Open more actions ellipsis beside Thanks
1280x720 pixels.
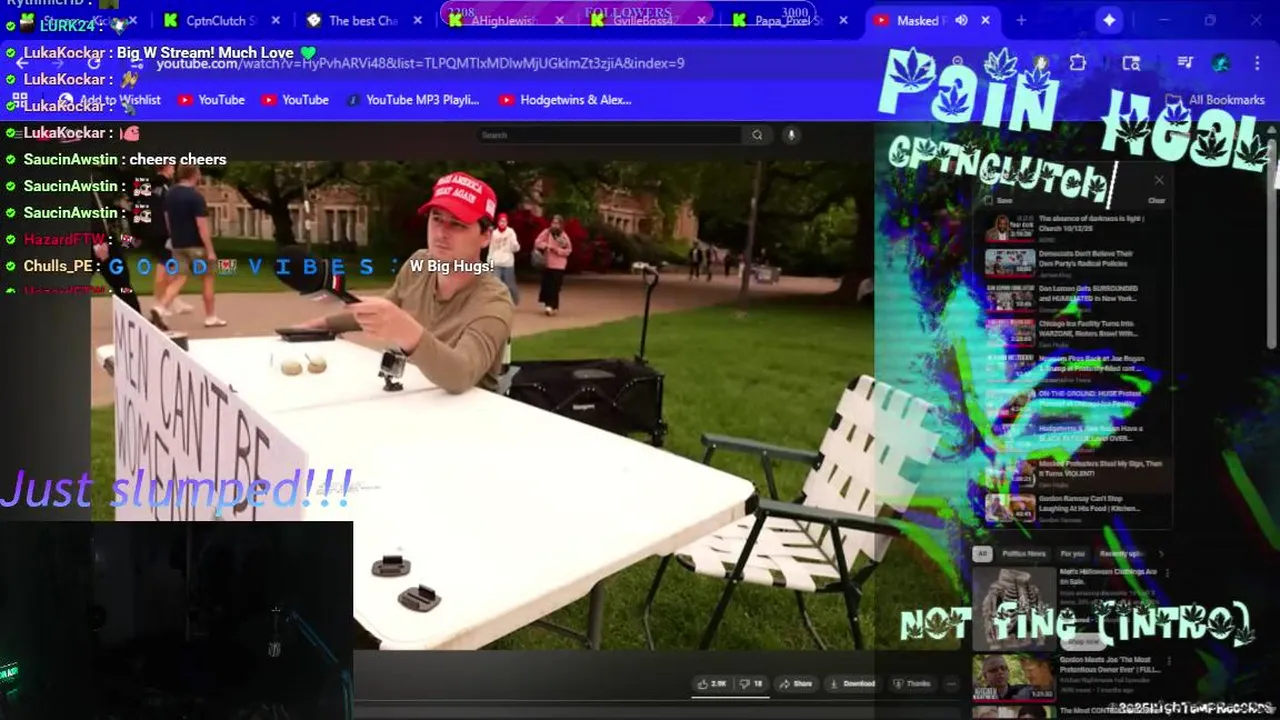pyautogui.click(x=951, y=684)
